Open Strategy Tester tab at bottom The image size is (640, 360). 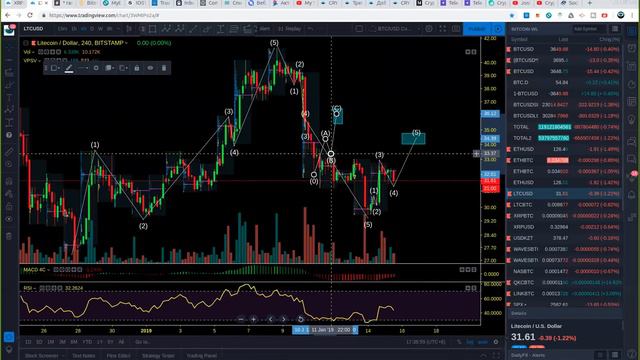click(158, 356)
